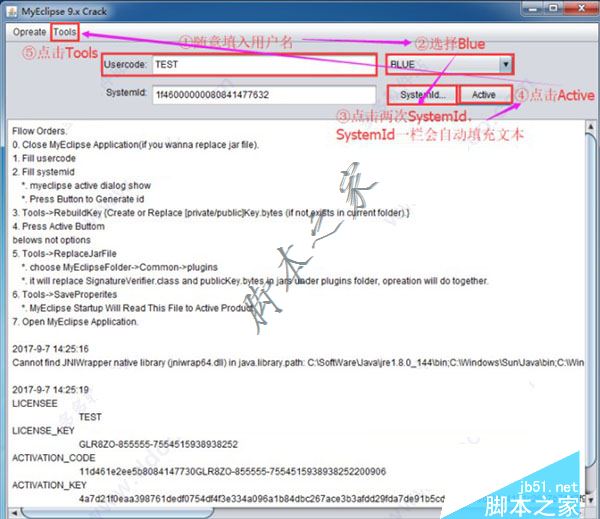Click the activation key line starting 4a7d21f0eaa

pos(262,499)
